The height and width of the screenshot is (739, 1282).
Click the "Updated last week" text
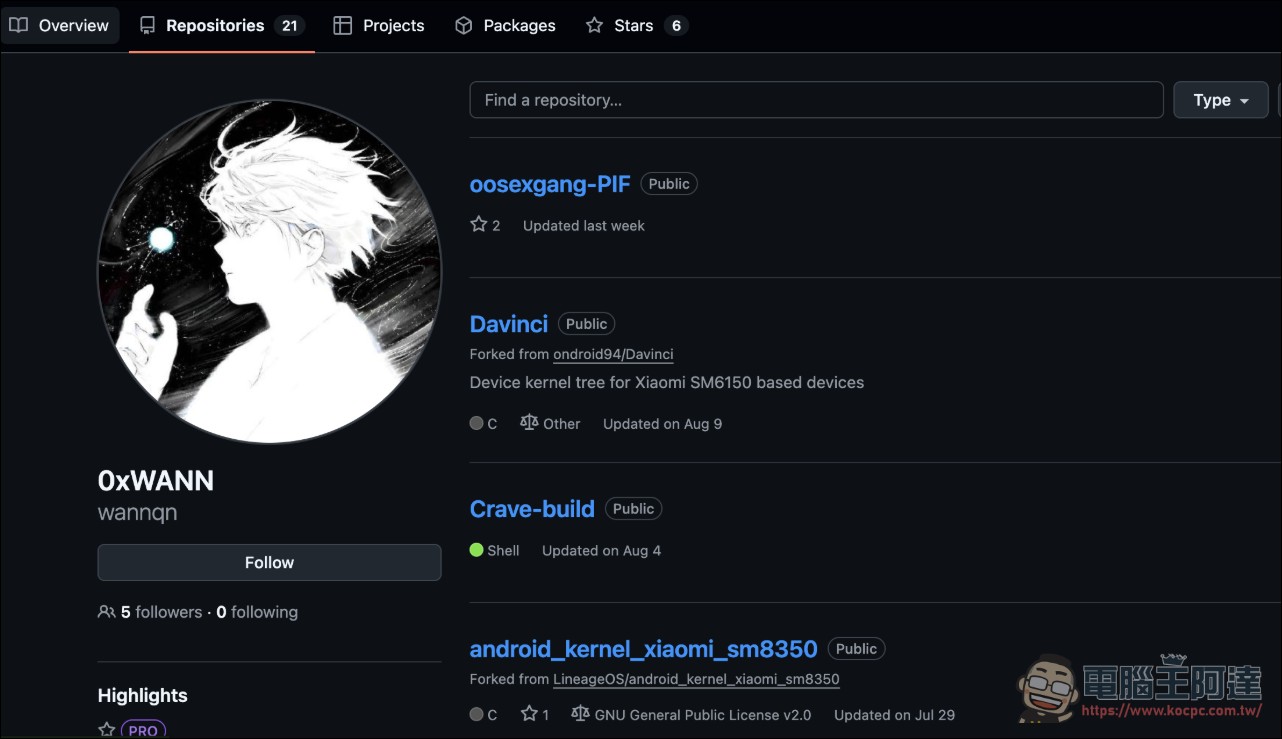click(x=584, y=226)
